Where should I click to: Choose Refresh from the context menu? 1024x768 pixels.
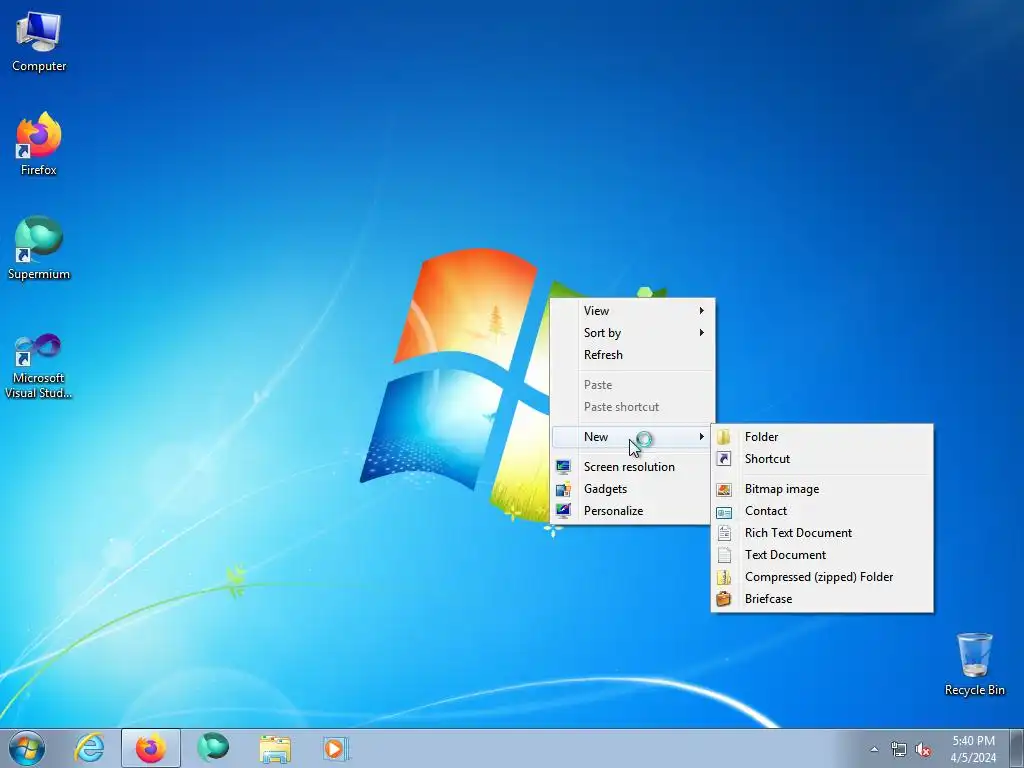pos(633,355)
